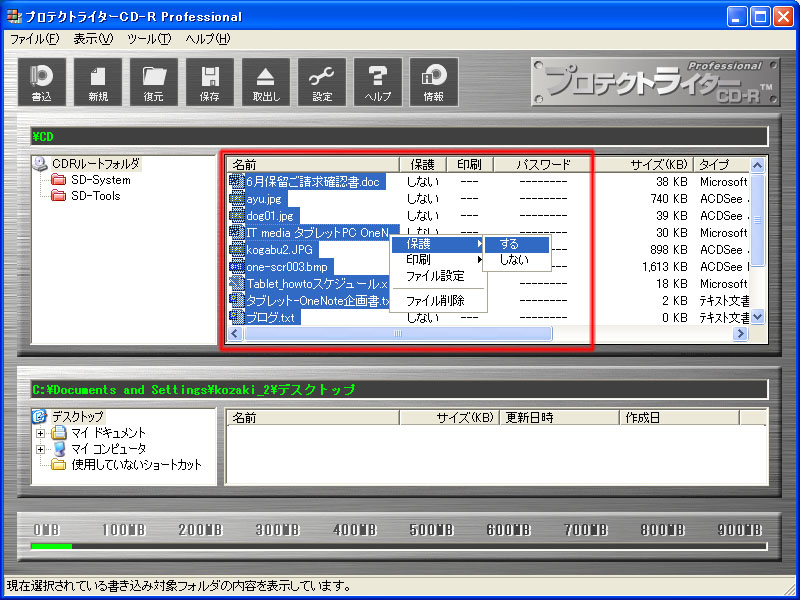Click the icon of one-scr003.bmp
Viewport: 800px width, 600px height.
pyautogui.click(x=236, y=267)
